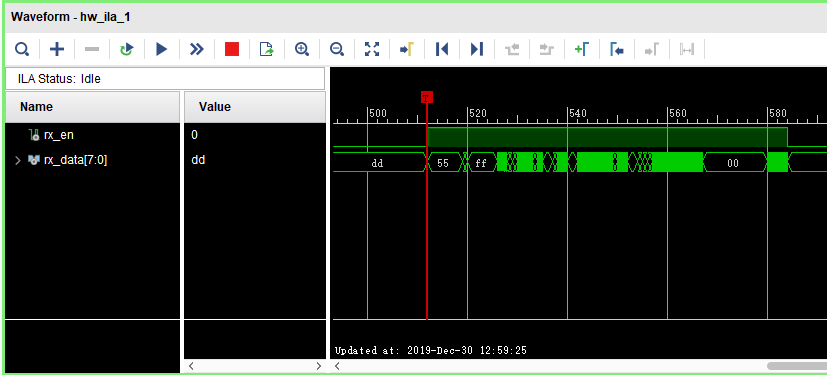Click the Value panel right scroll arrow

pyautogui.click(x=319, y=366)
